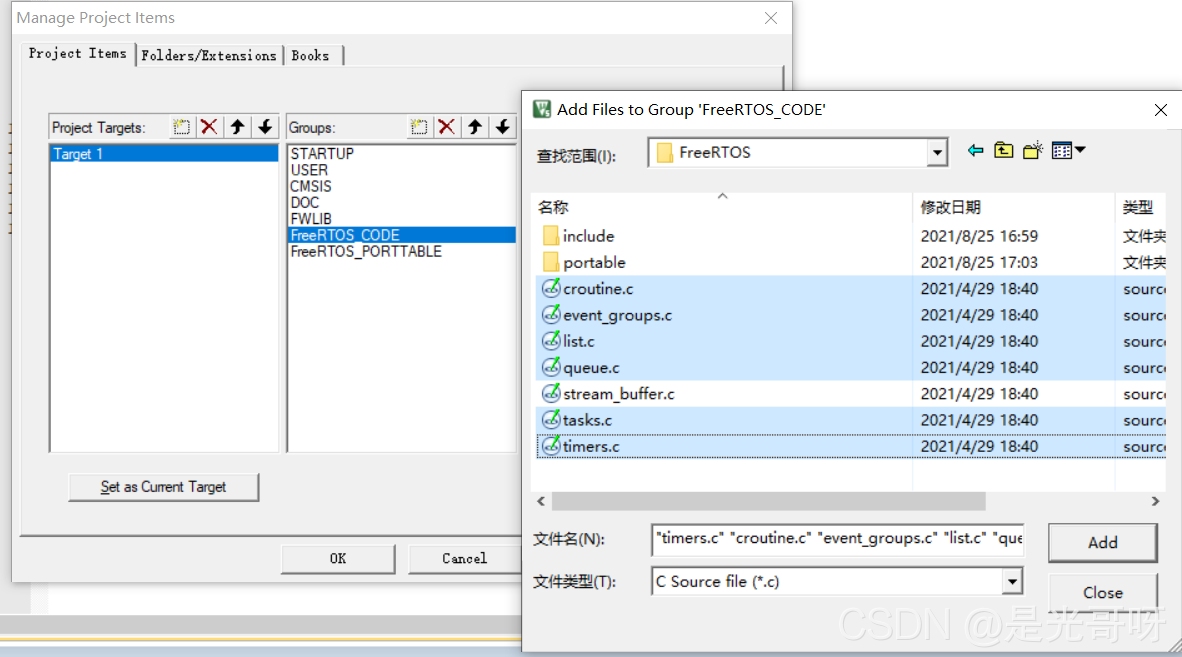Click the timers.c file icon
1182x657 pixels.
click(551, 446)
